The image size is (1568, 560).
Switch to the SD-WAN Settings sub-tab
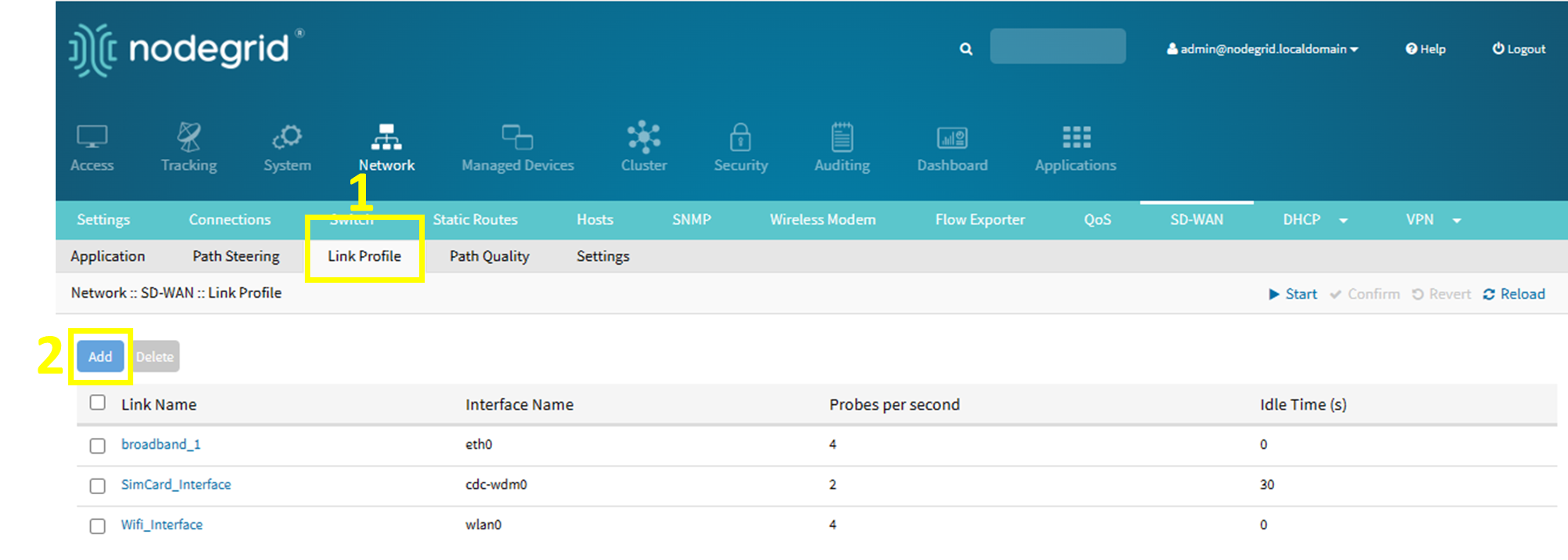(603, 256)
